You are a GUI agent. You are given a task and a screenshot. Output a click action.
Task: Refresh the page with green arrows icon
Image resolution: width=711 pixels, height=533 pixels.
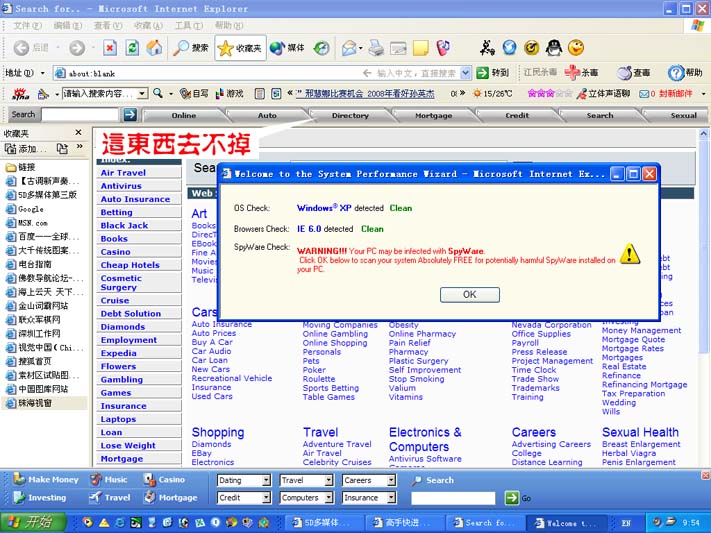(132, 48)
